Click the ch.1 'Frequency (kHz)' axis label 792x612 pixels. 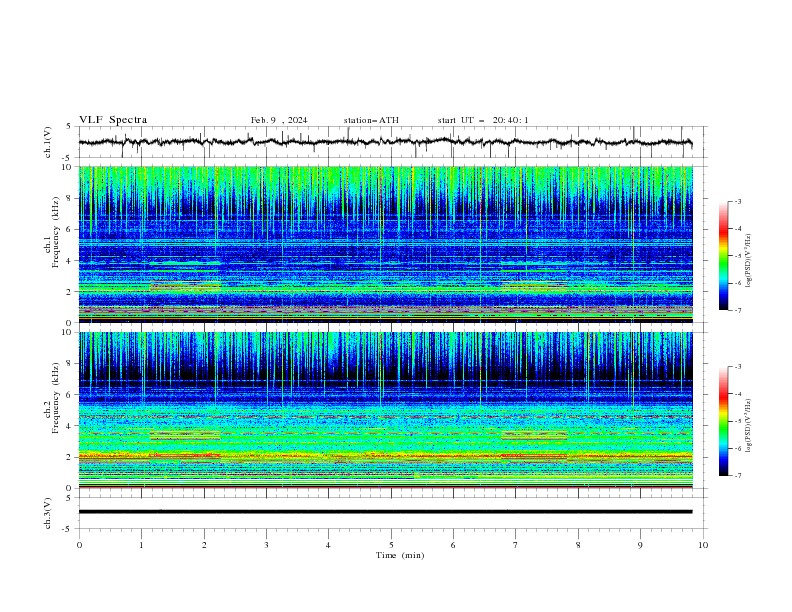pos(56,232)
